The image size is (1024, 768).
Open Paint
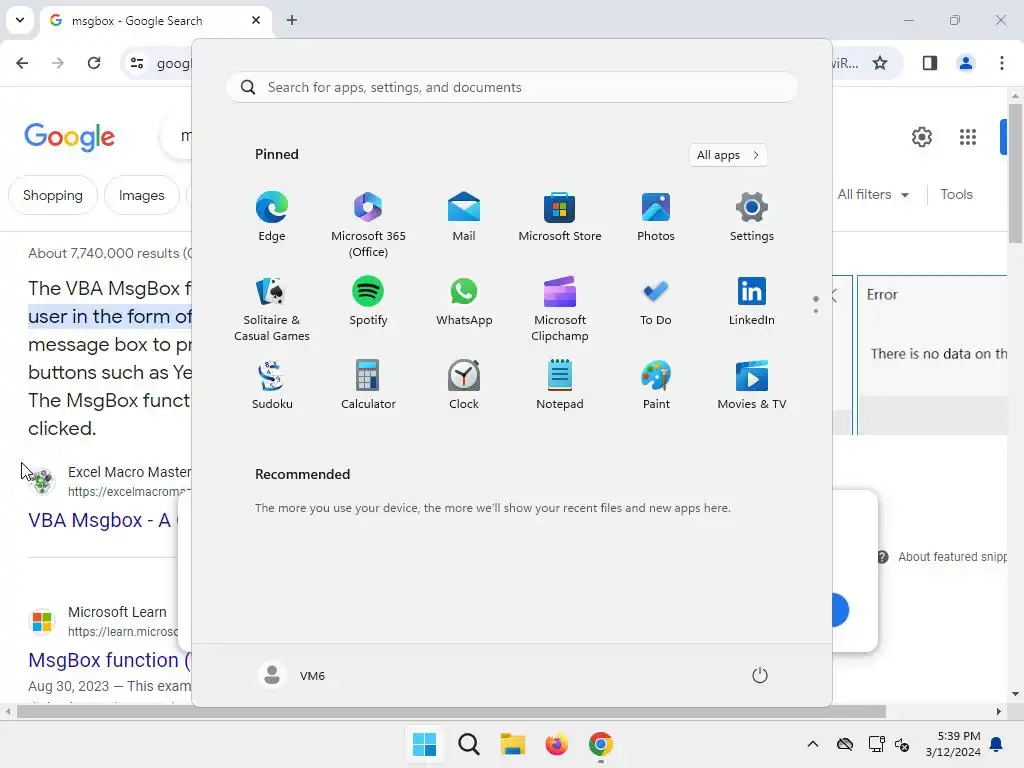click(x=656, y=385)
